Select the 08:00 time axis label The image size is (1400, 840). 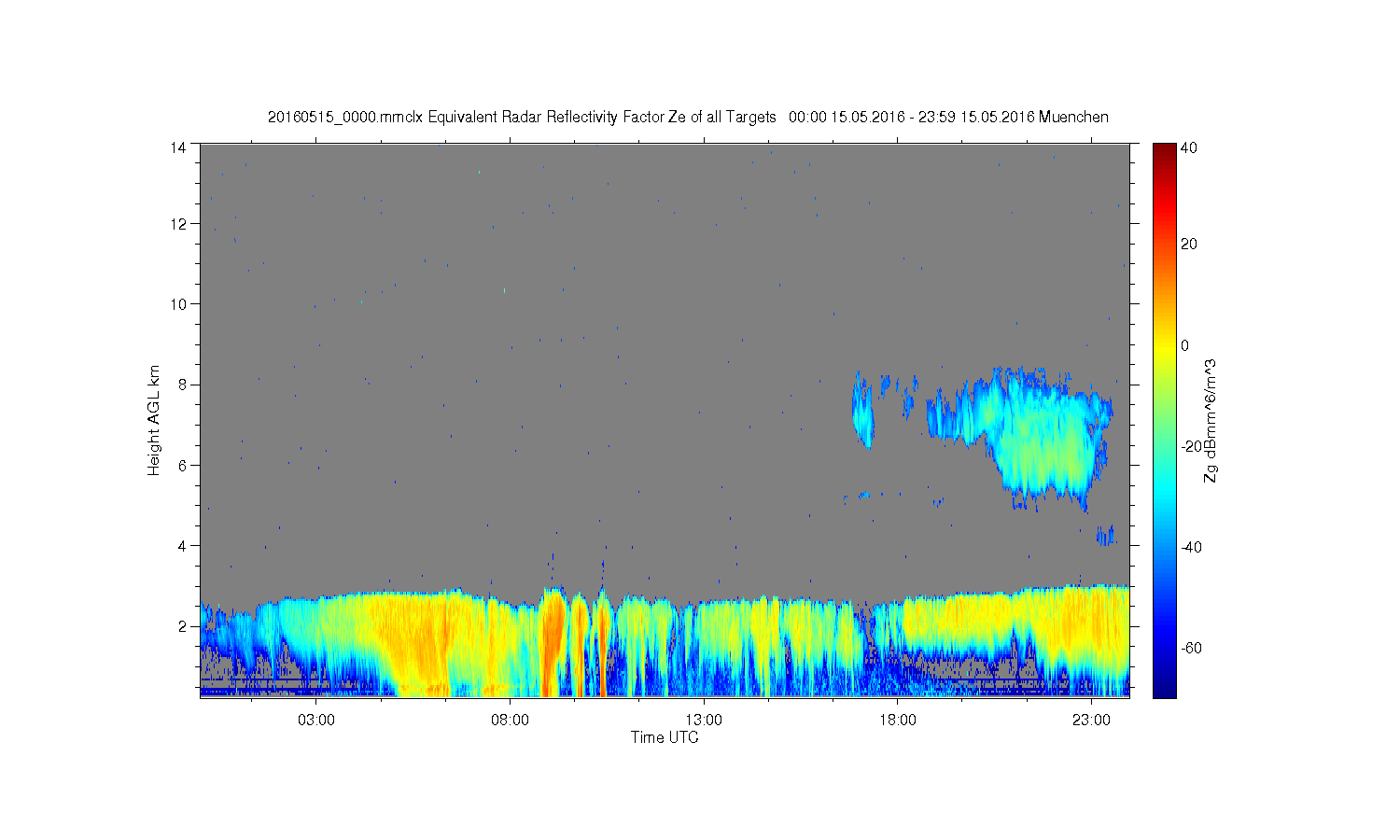coord(511,720)
